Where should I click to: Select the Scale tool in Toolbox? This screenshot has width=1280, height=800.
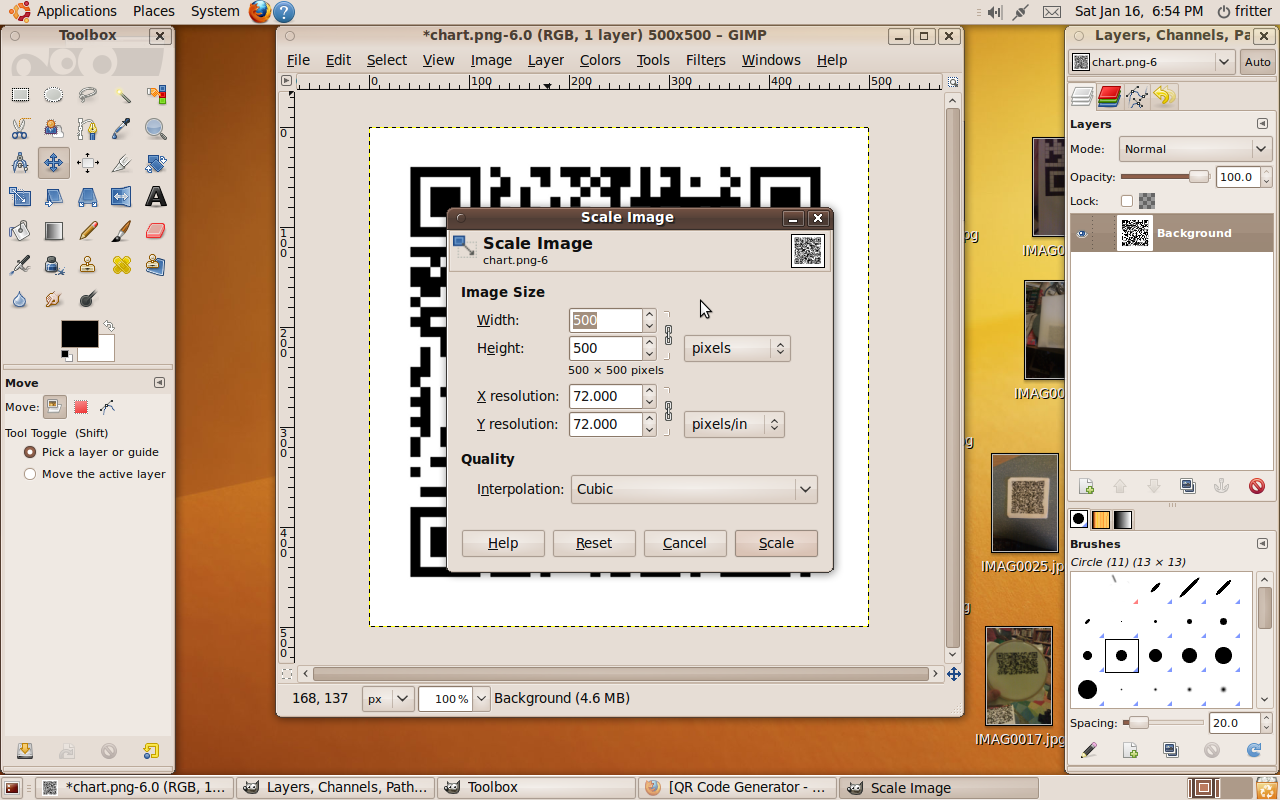[20, 197]
